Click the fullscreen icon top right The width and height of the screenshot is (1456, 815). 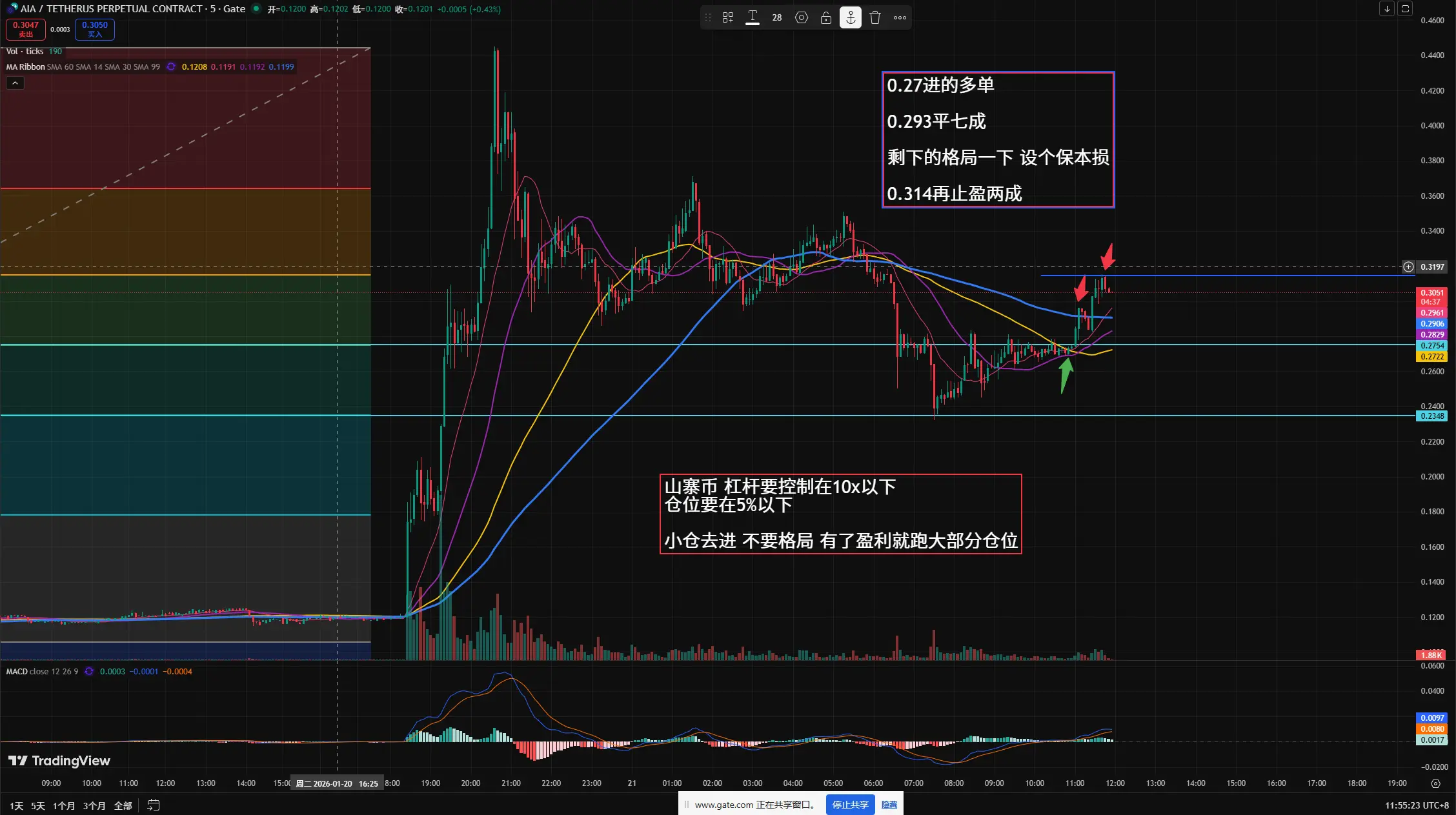(x=1405, y=9)
